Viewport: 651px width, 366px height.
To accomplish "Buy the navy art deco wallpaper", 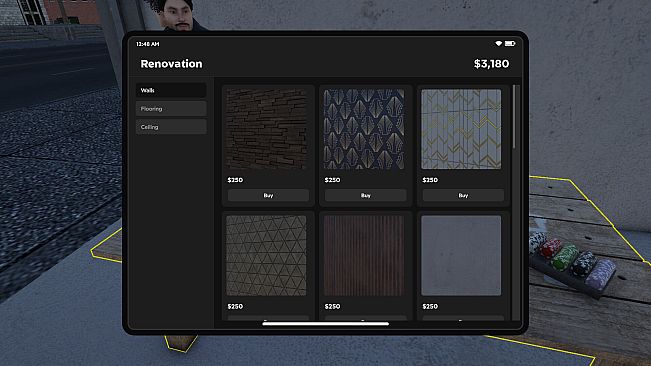I will coord(365,195).
